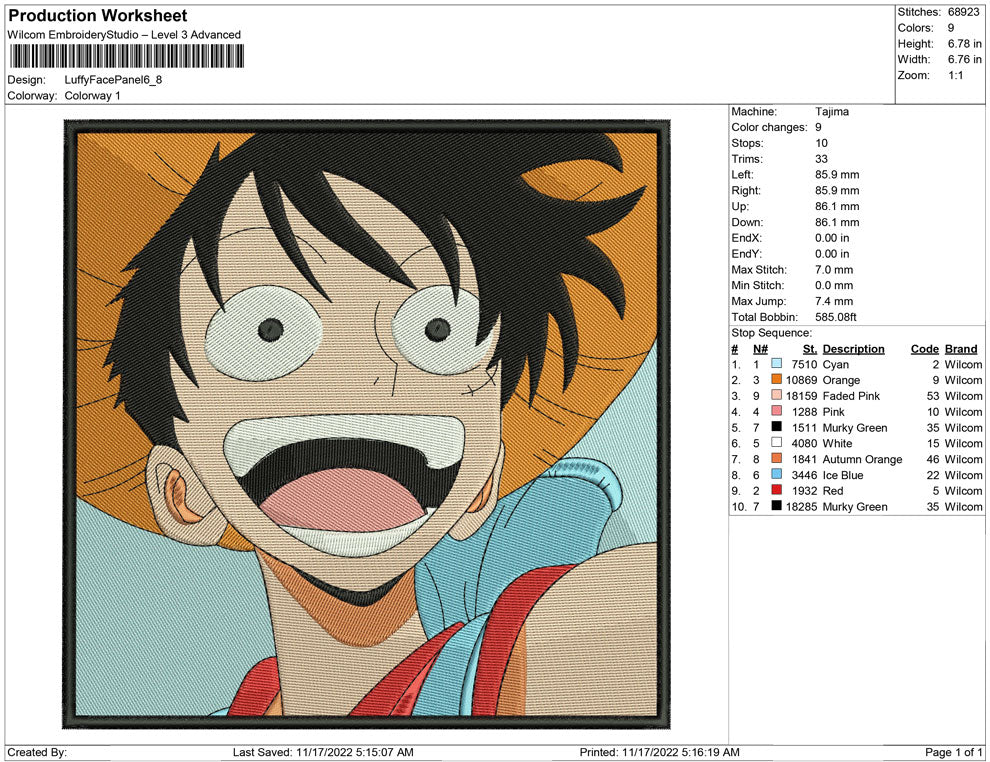Screen dimensions: 990x762
Task: Click the Max Stitch value 7.0 mm
Action: point(833,270)
